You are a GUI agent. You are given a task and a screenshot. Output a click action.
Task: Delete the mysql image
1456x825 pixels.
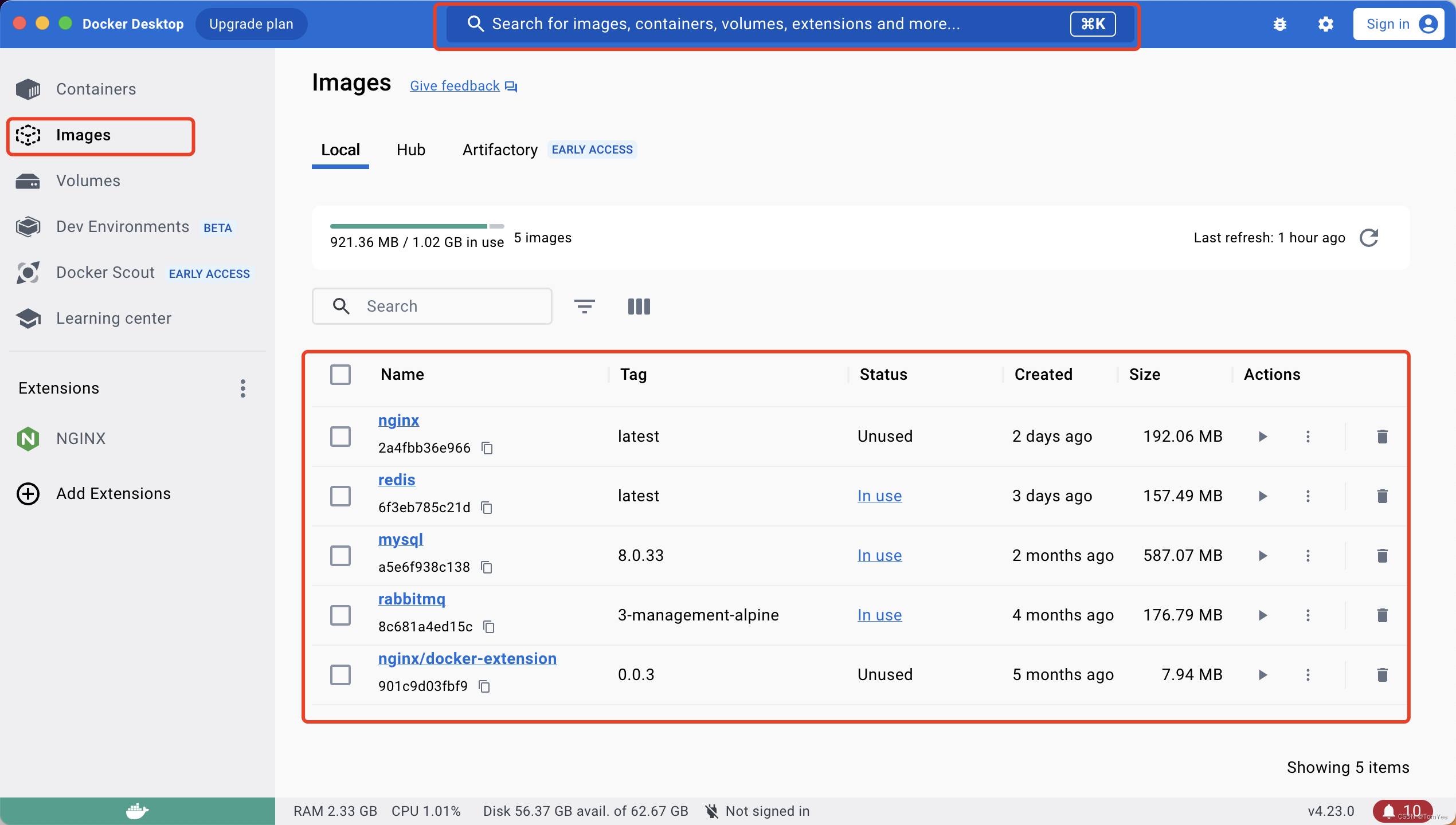(1383, 556)
